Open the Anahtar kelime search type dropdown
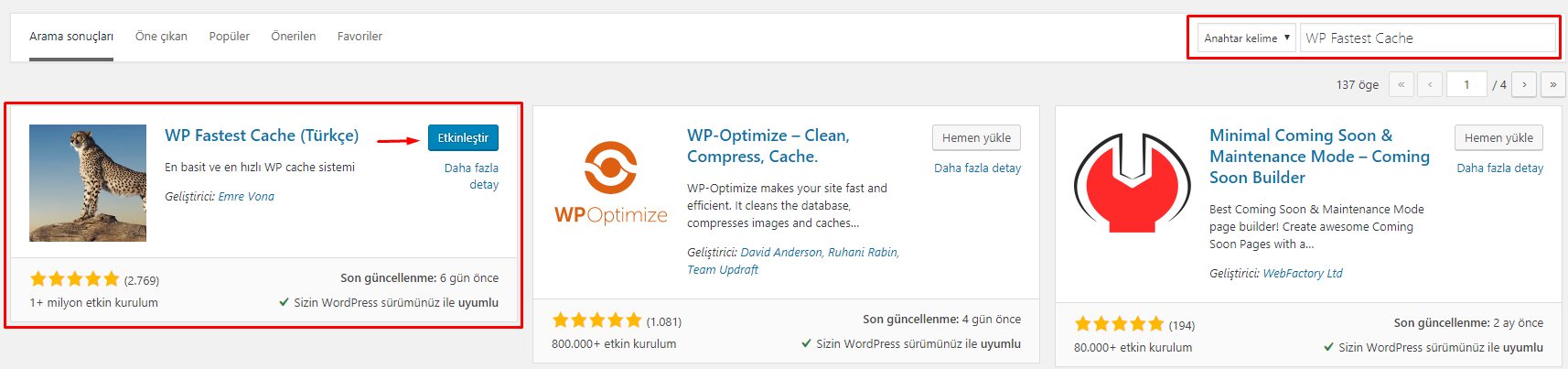Image resolution: width=1568 pixels, height=369 pixels. pos(1247,38)
